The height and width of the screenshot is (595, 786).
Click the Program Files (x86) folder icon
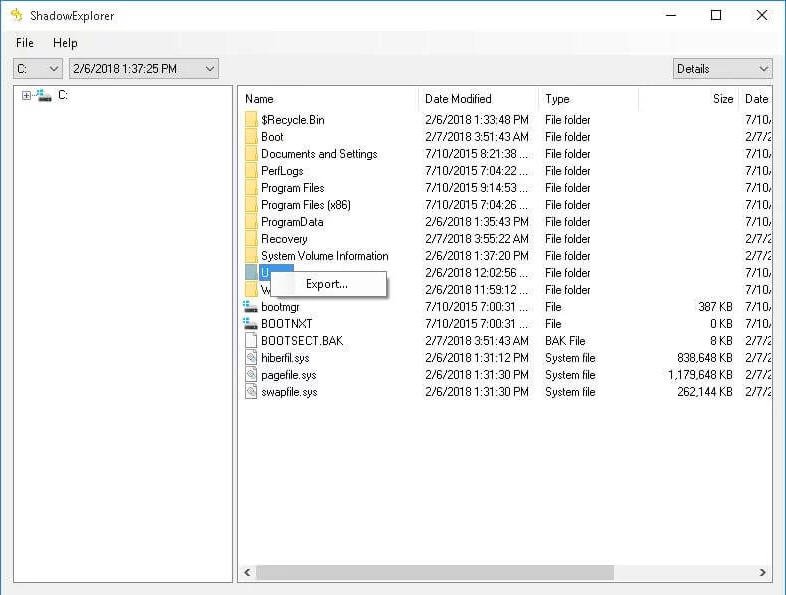[251, 205]
